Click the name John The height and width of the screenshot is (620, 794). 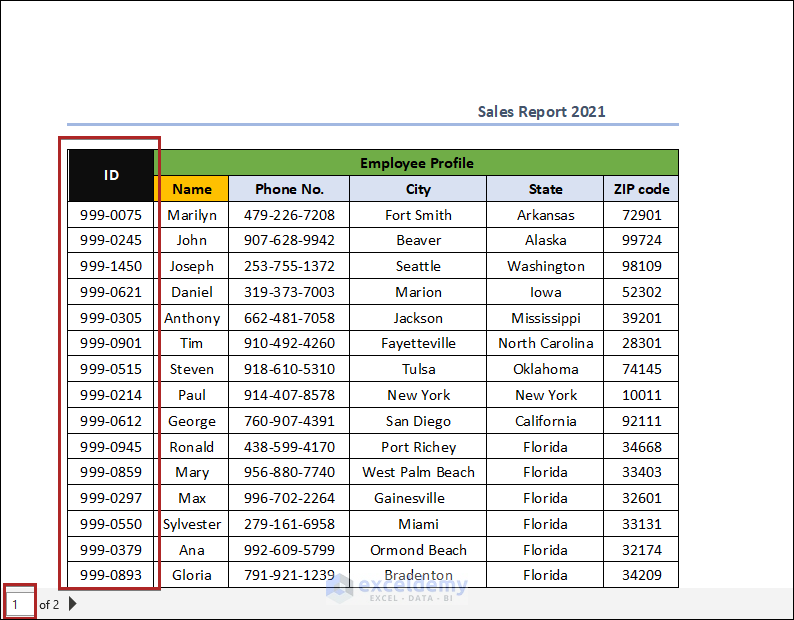191,240
